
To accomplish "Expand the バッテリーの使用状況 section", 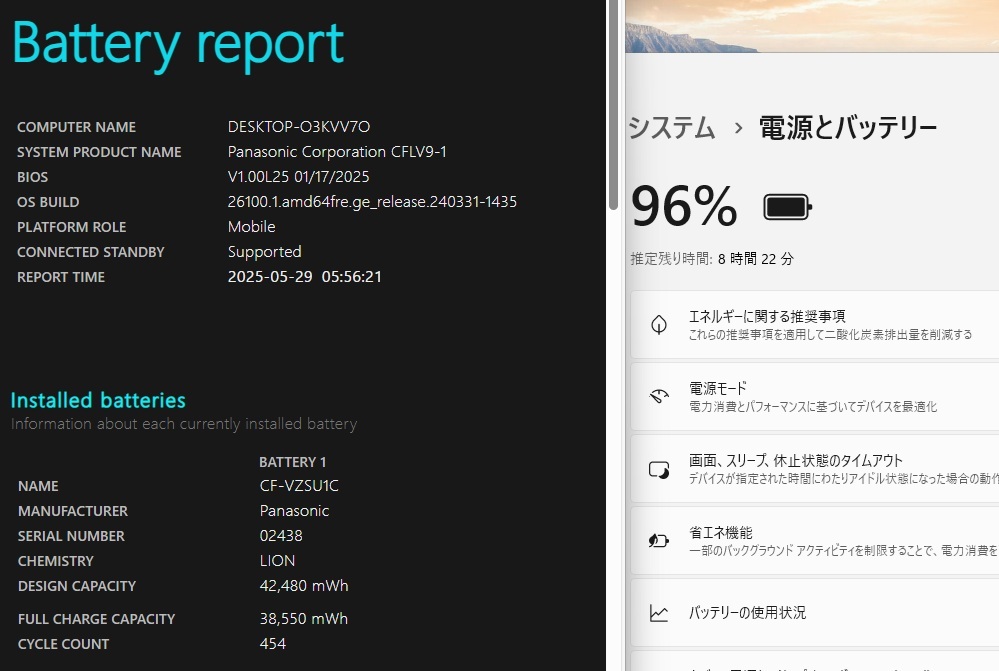I will 815,613.
